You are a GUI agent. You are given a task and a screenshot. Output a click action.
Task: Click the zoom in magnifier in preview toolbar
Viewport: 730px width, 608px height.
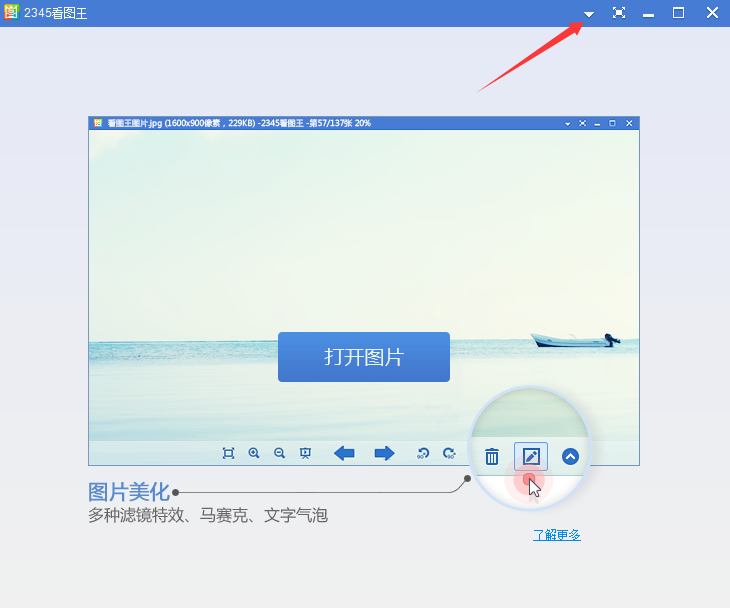pyautogui.click(x=254, y=453)
